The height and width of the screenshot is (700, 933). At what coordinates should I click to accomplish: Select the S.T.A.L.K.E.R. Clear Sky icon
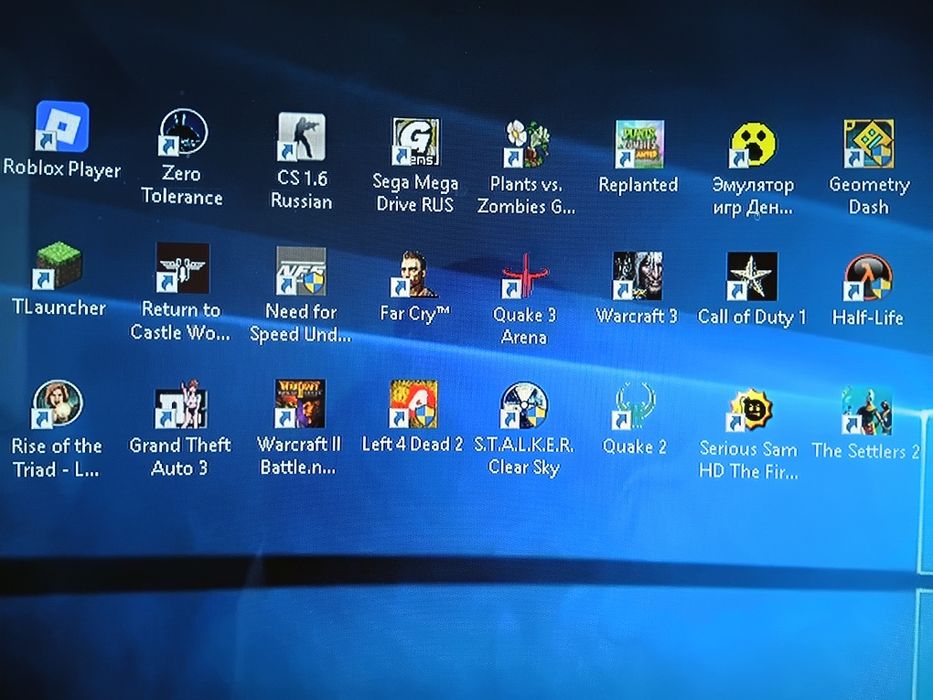(524, 407)
